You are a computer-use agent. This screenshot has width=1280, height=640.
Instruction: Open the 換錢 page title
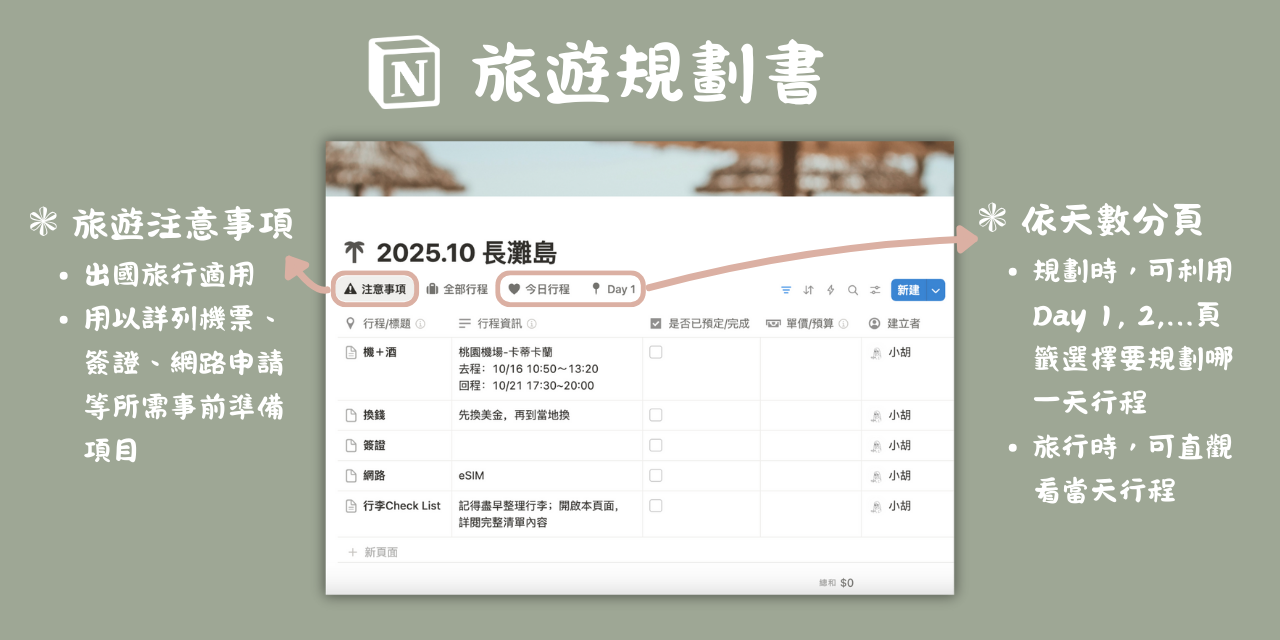tap(375, 415)
